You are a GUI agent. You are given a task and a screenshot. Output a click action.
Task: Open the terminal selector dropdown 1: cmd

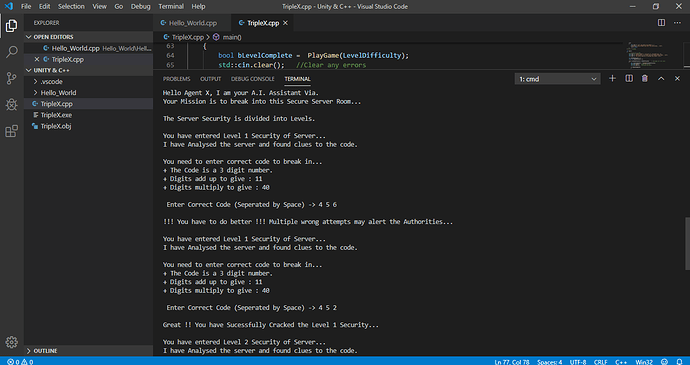point(557,79)
